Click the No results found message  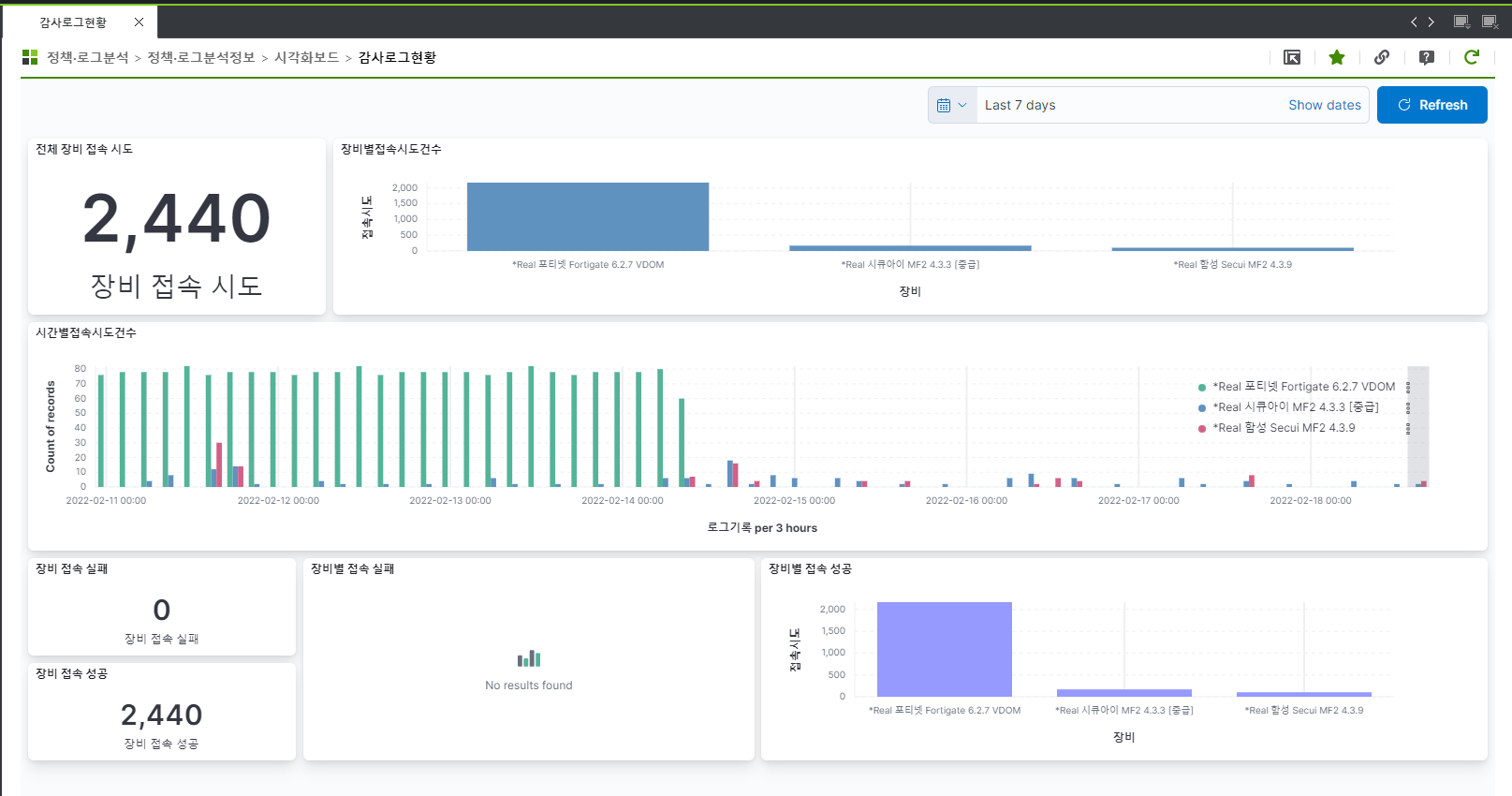pos(529,685)
